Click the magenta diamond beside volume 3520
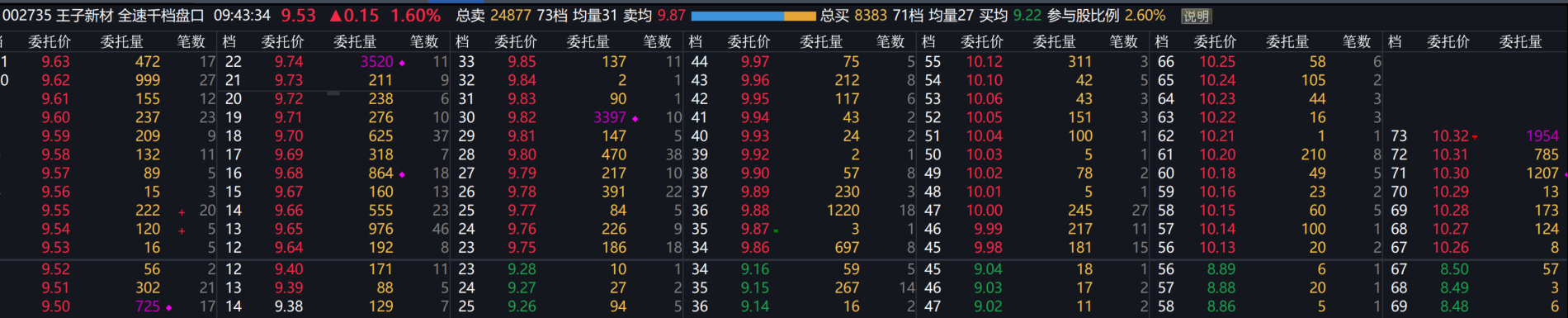 click(x=402, y=63)
